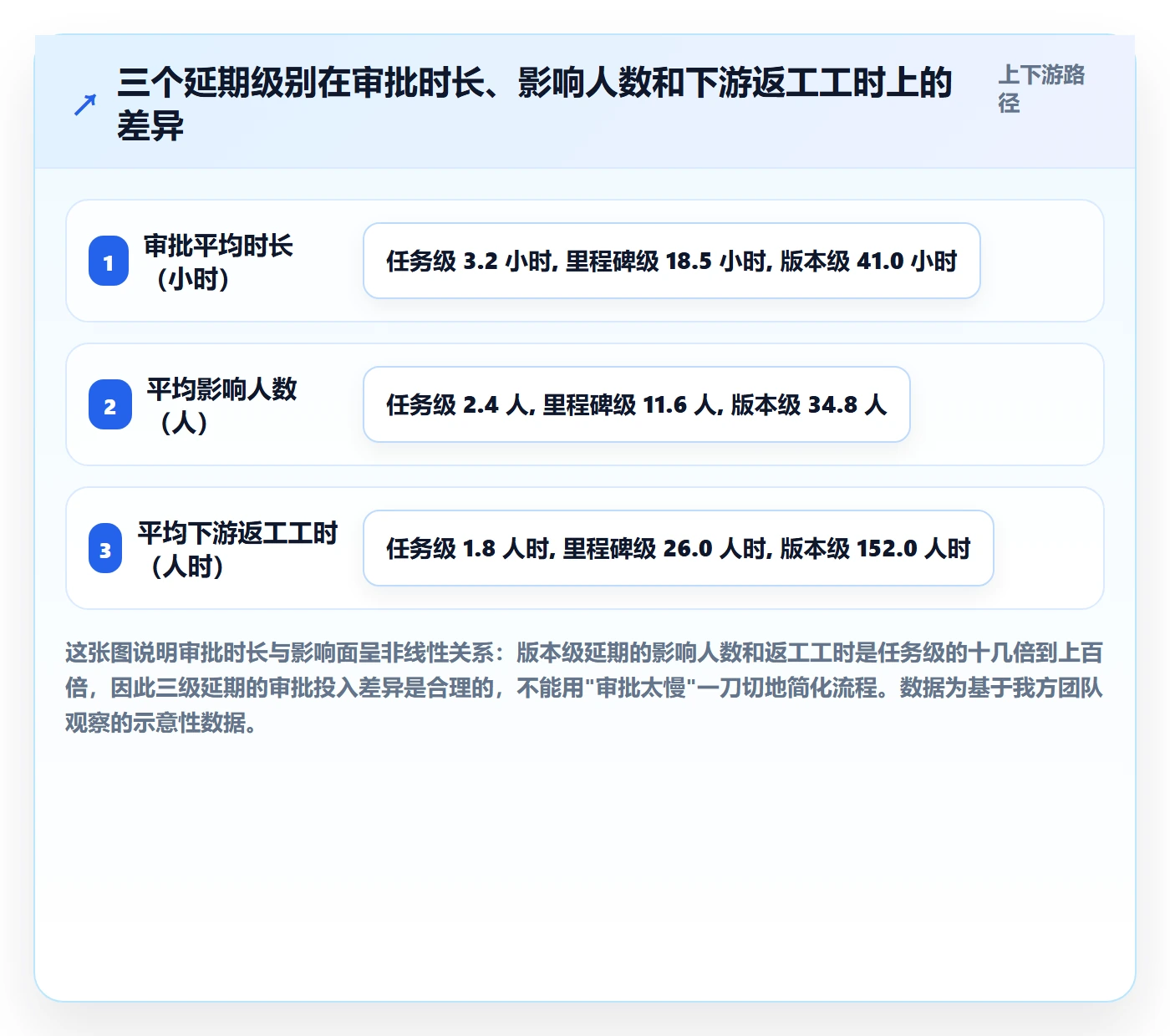The height and width of the screenshot is (1036, 1170).
Task: Click the 平均下游返工工时（人时） label
Action: point(237,549)
